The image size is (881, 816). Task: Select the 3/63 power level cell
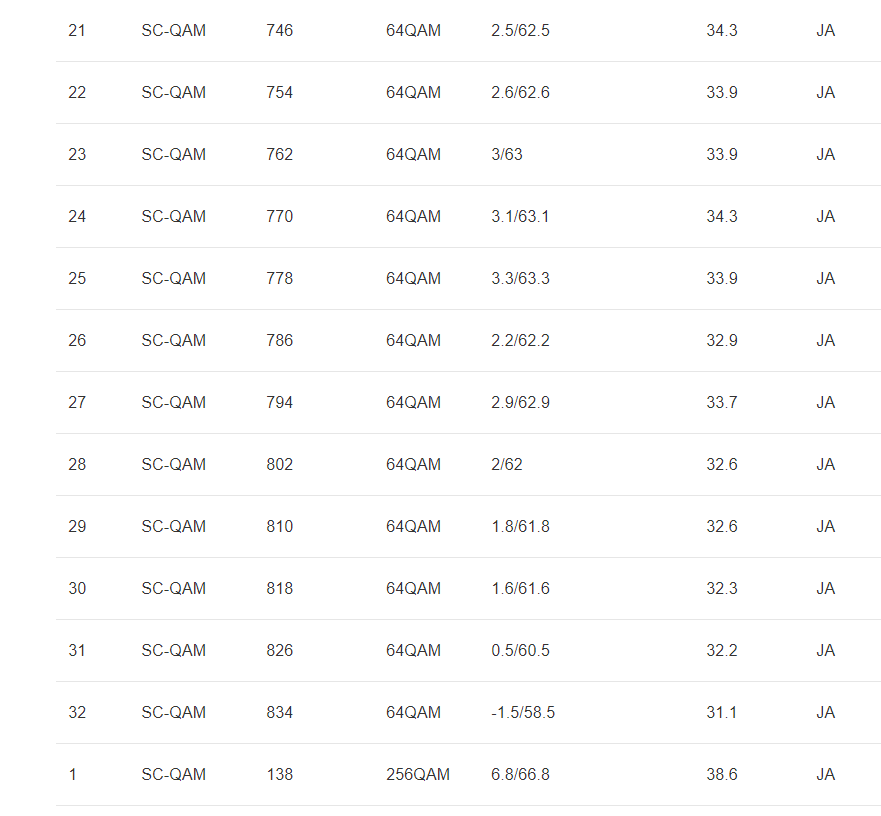click(x=507, y=155)
